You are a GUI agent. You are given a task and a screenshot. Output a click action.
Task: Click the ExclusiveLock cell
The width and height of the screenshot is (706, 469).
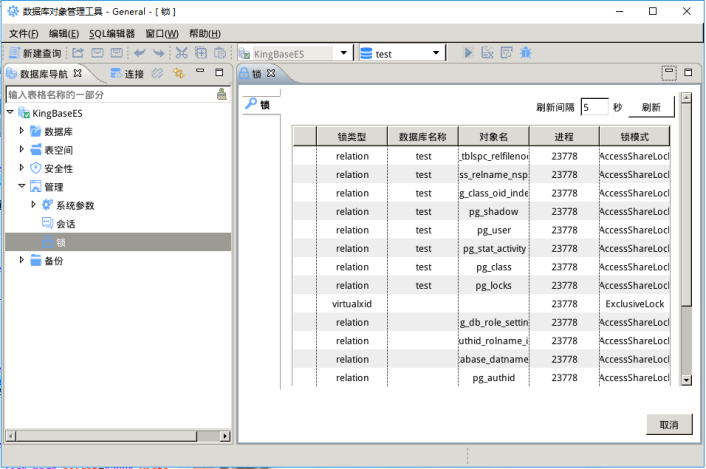tap(635, 304)
